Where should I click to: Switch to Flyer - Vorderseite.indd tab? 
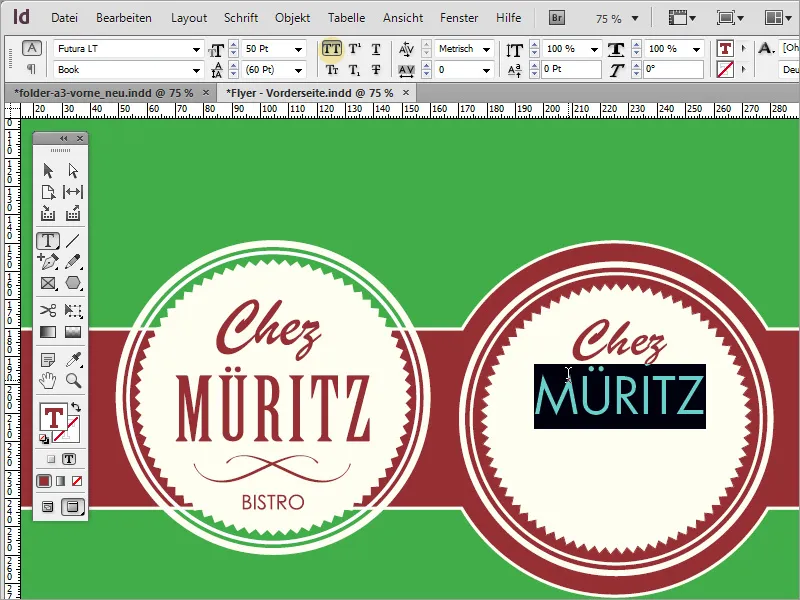coord(309,93)
